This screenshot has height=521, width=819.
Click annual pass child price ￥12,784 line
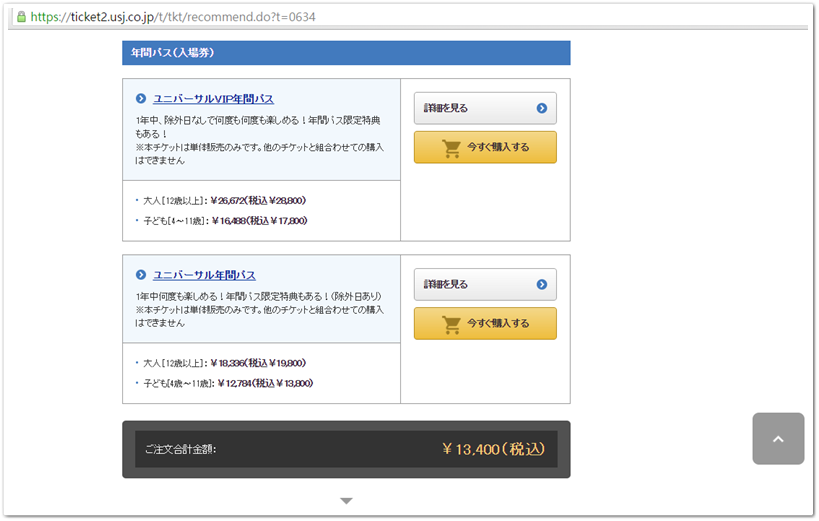[228, 384]
